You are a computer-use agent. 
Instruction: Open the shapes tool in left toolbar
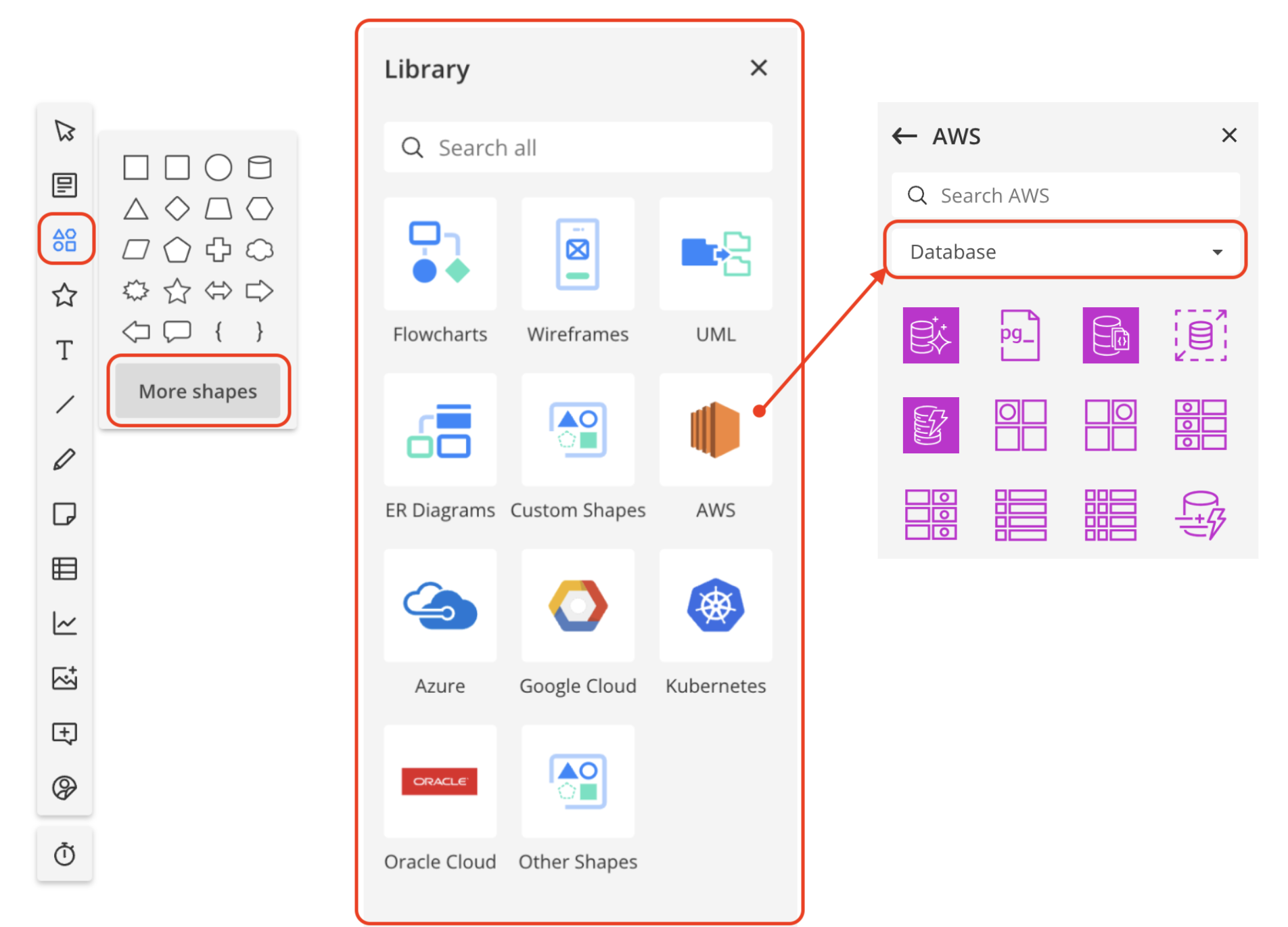click(x=65, y=240)
